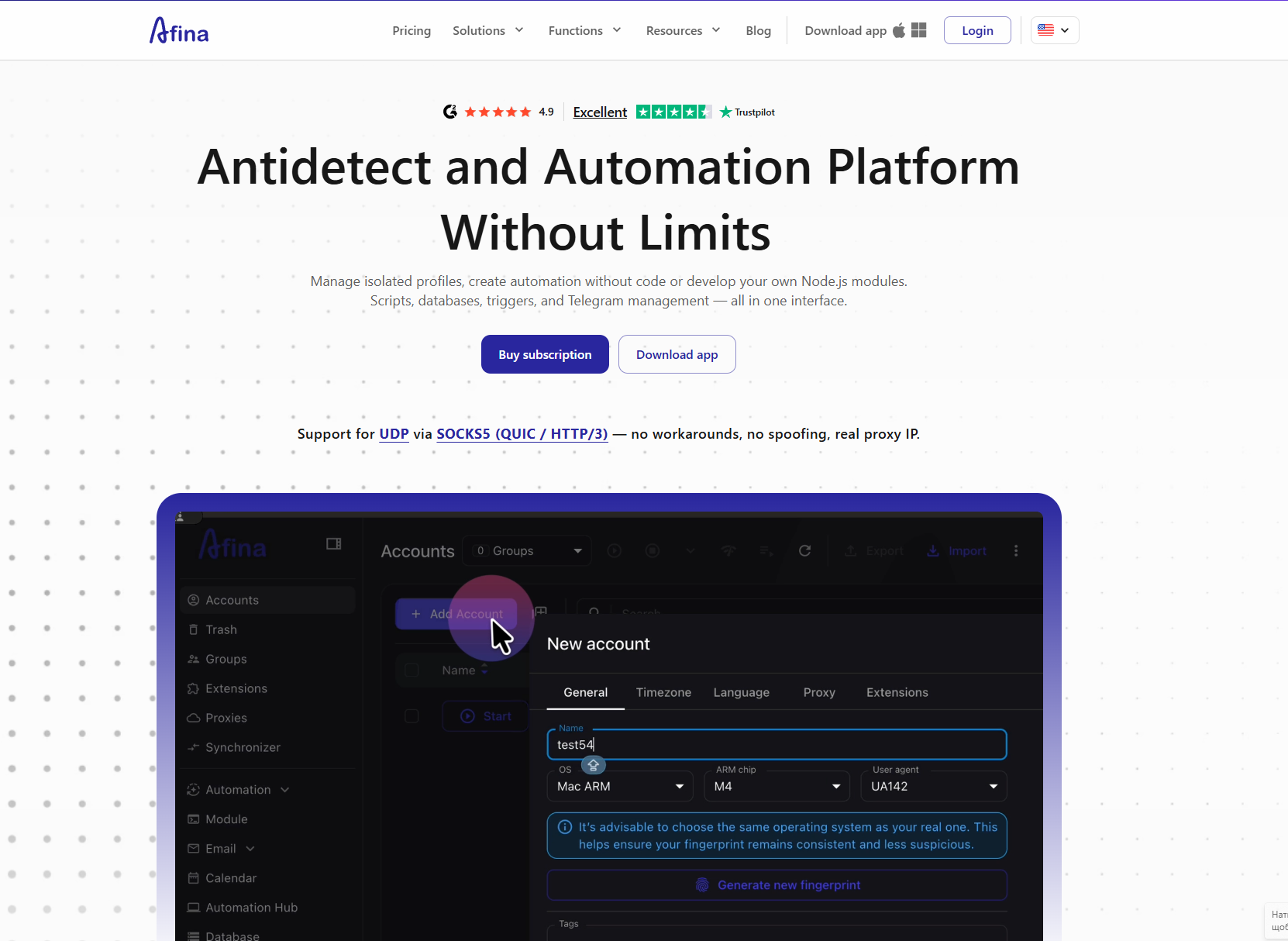Click the Accounts icon in preview sidebar

194,600
